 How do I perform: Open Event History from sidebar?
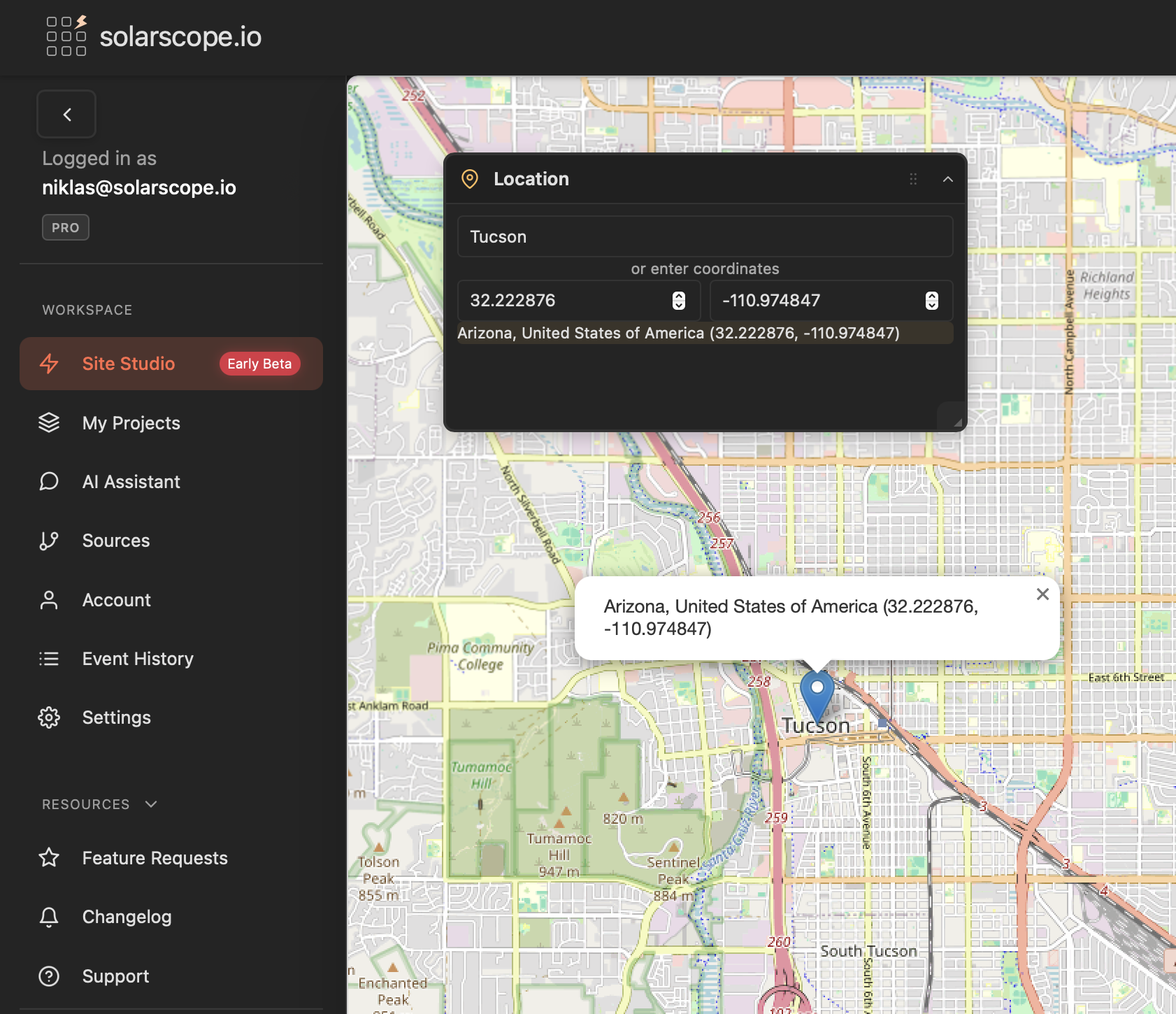pyautogui.click(x=138, y=659)
